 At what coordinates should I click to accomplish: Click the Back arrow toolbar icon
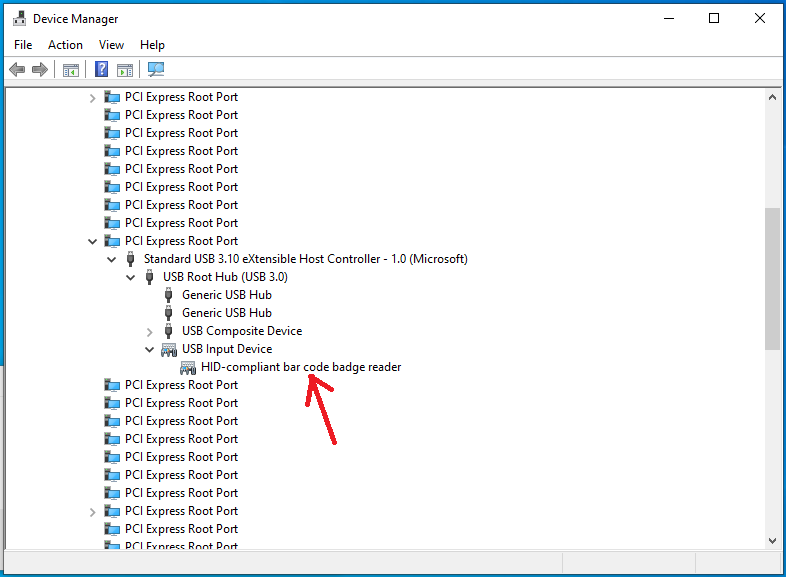17,70
